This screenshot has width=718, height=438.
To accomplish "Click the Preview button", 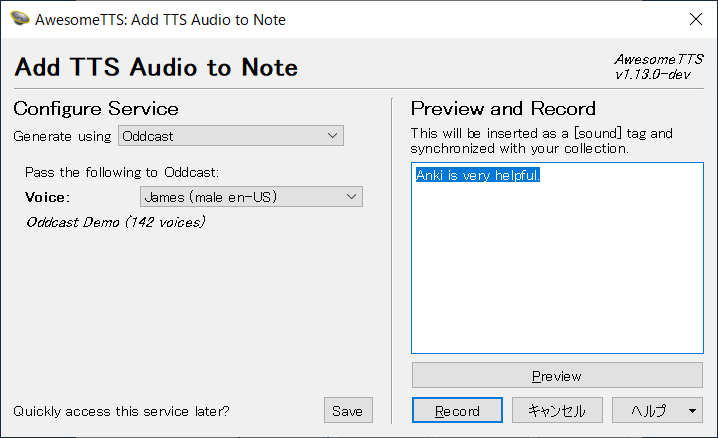I will pos(557,376).
